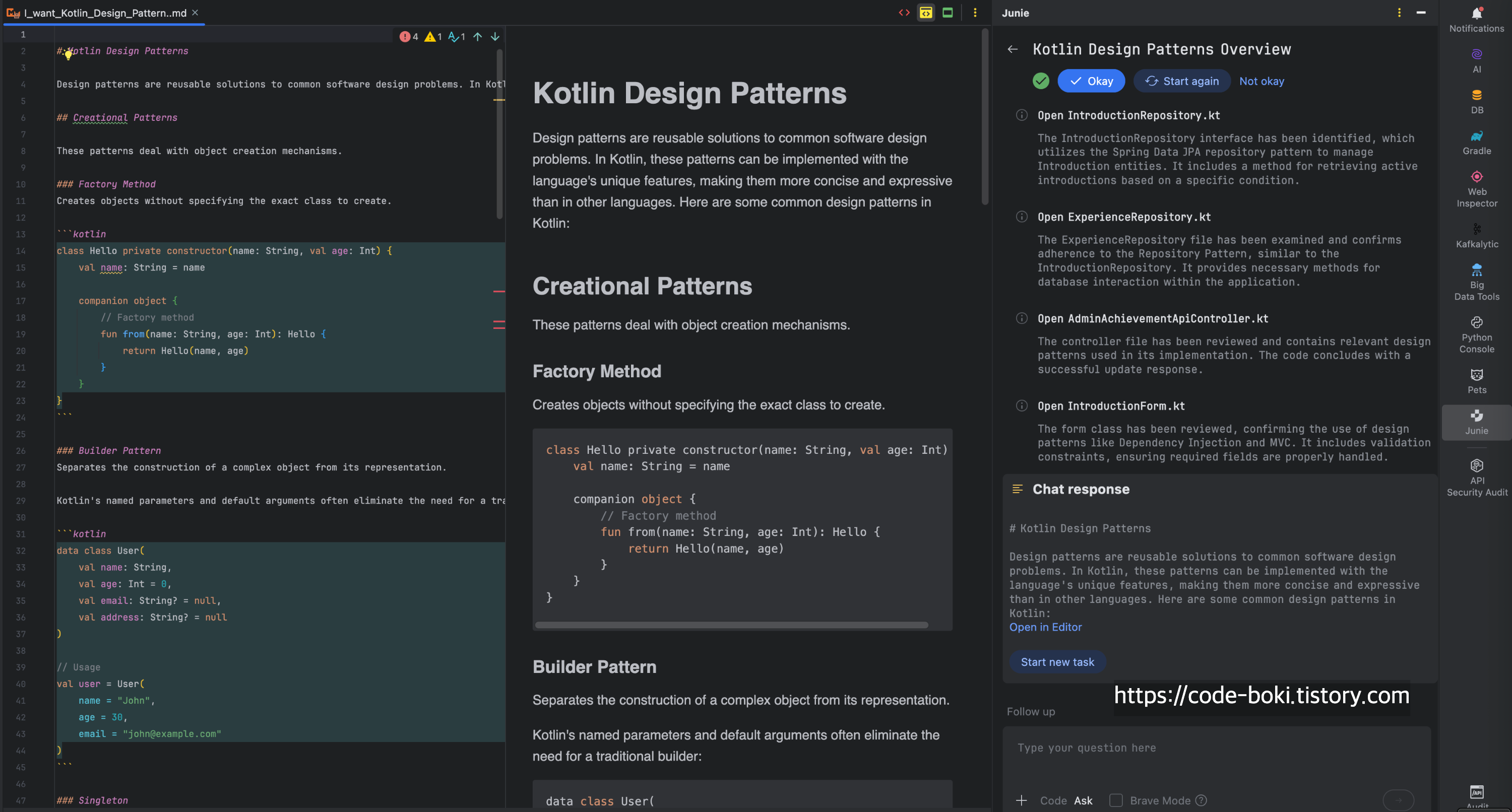Image resolution: width=1512 pixels, height=812 pixels.
Task: Switch Junie input to Ask mode
Action: (x=1083, y=800)
